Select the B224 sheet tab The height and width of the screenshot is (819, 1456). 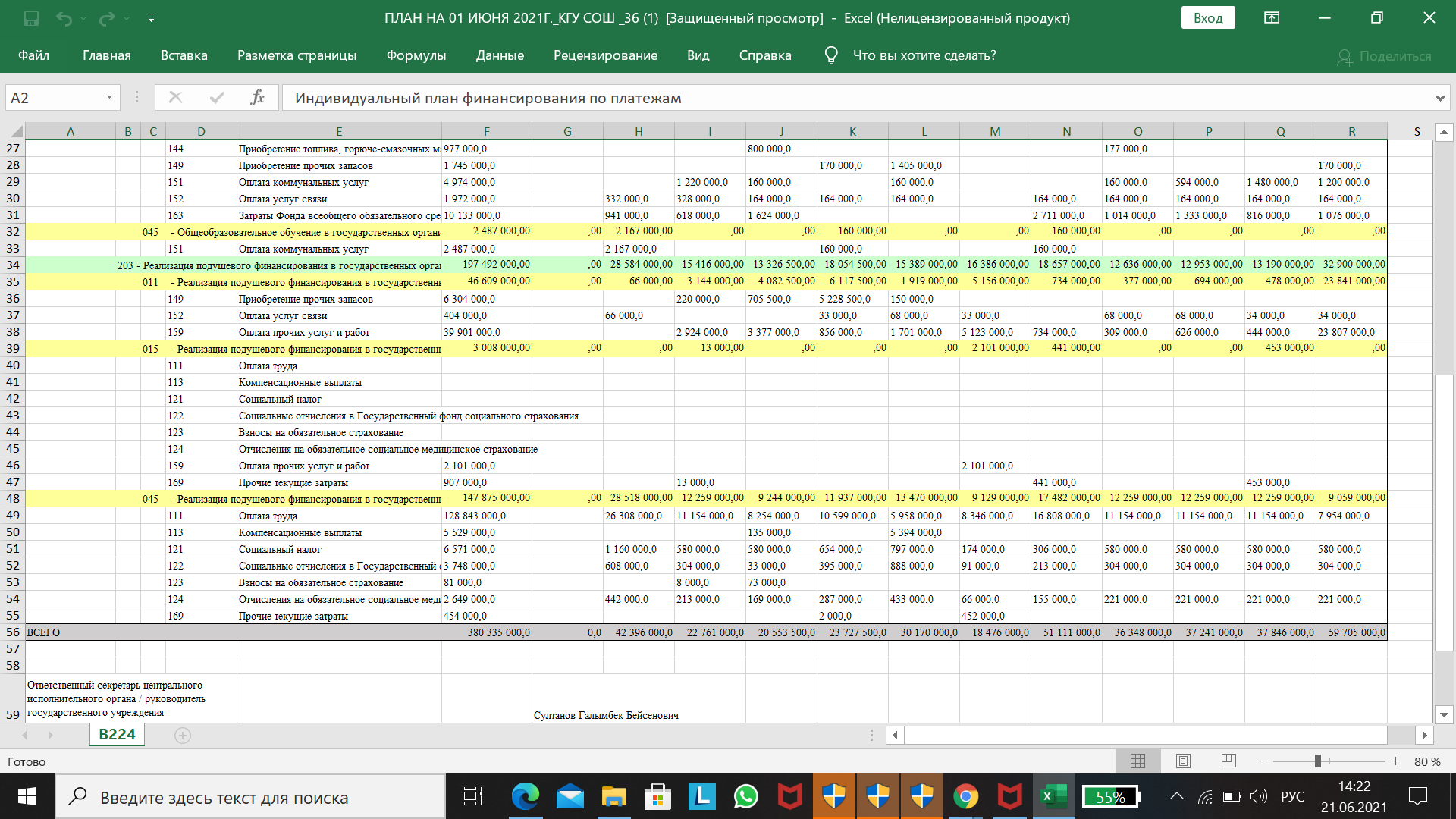117,734
